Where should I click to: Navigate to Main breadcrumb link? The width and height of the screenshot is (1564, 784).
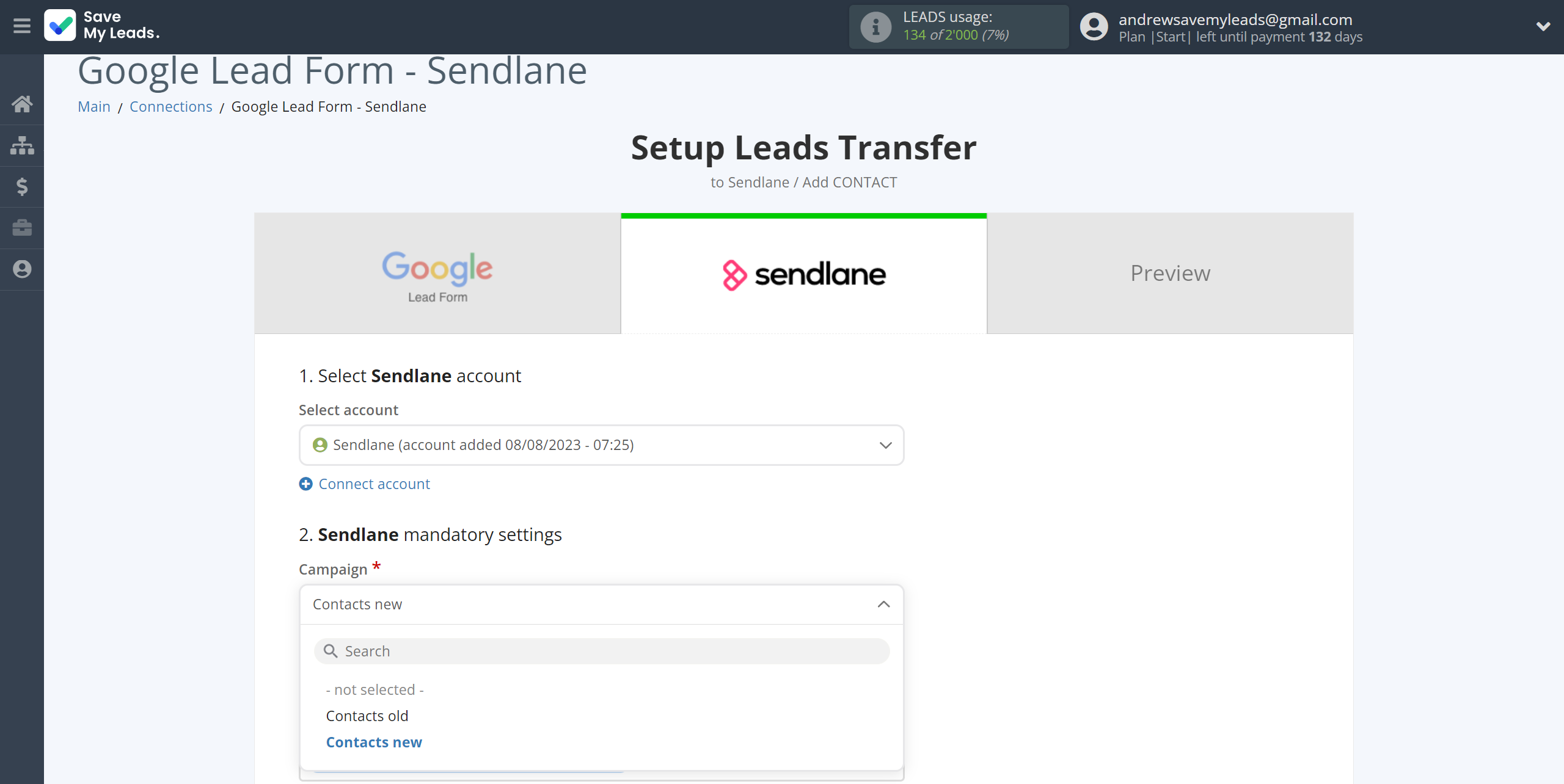coord(96,106)
